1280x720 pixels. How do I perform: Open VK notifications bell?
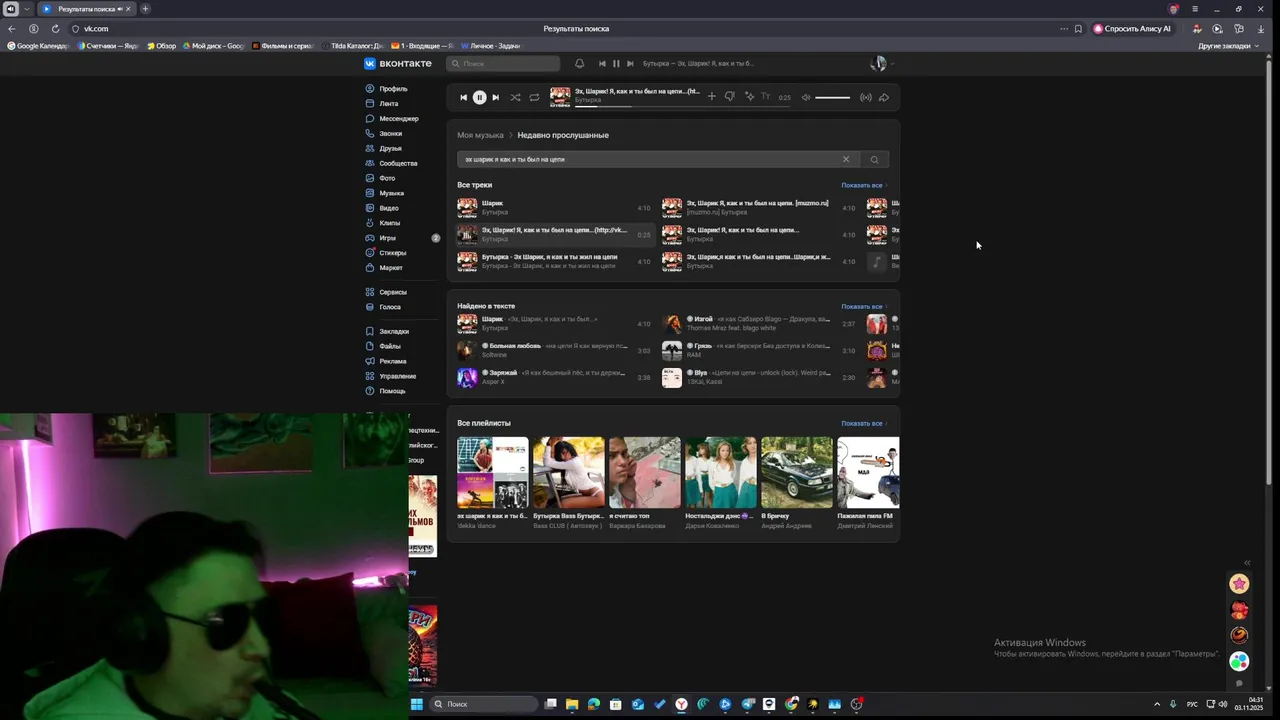(579, 63)
